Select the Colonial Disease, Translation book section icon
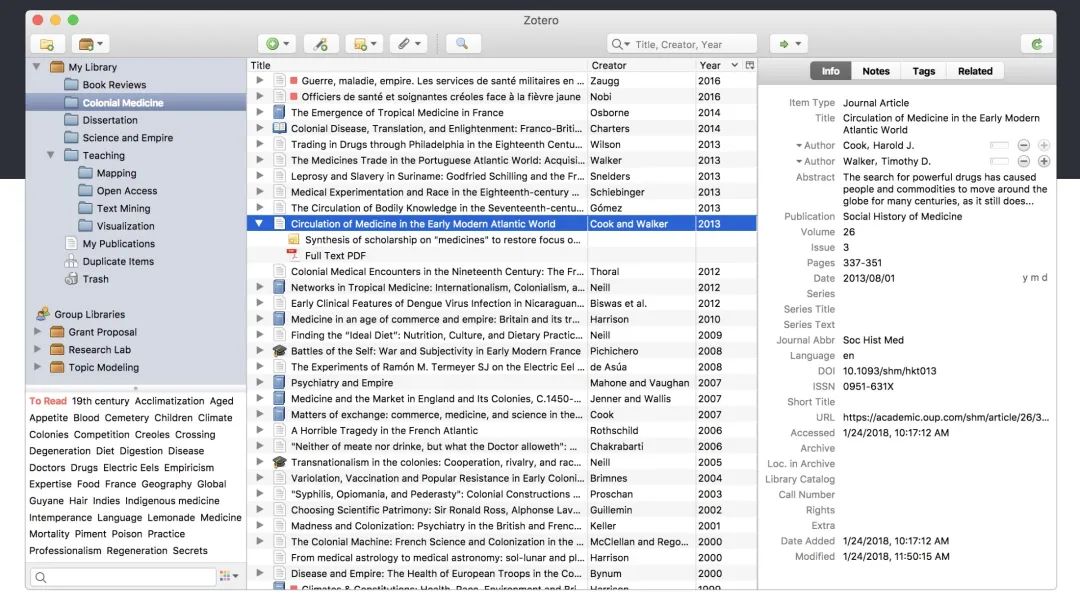Image resolution: width=1080 pixels, height=606 pixels. [279, 128]
